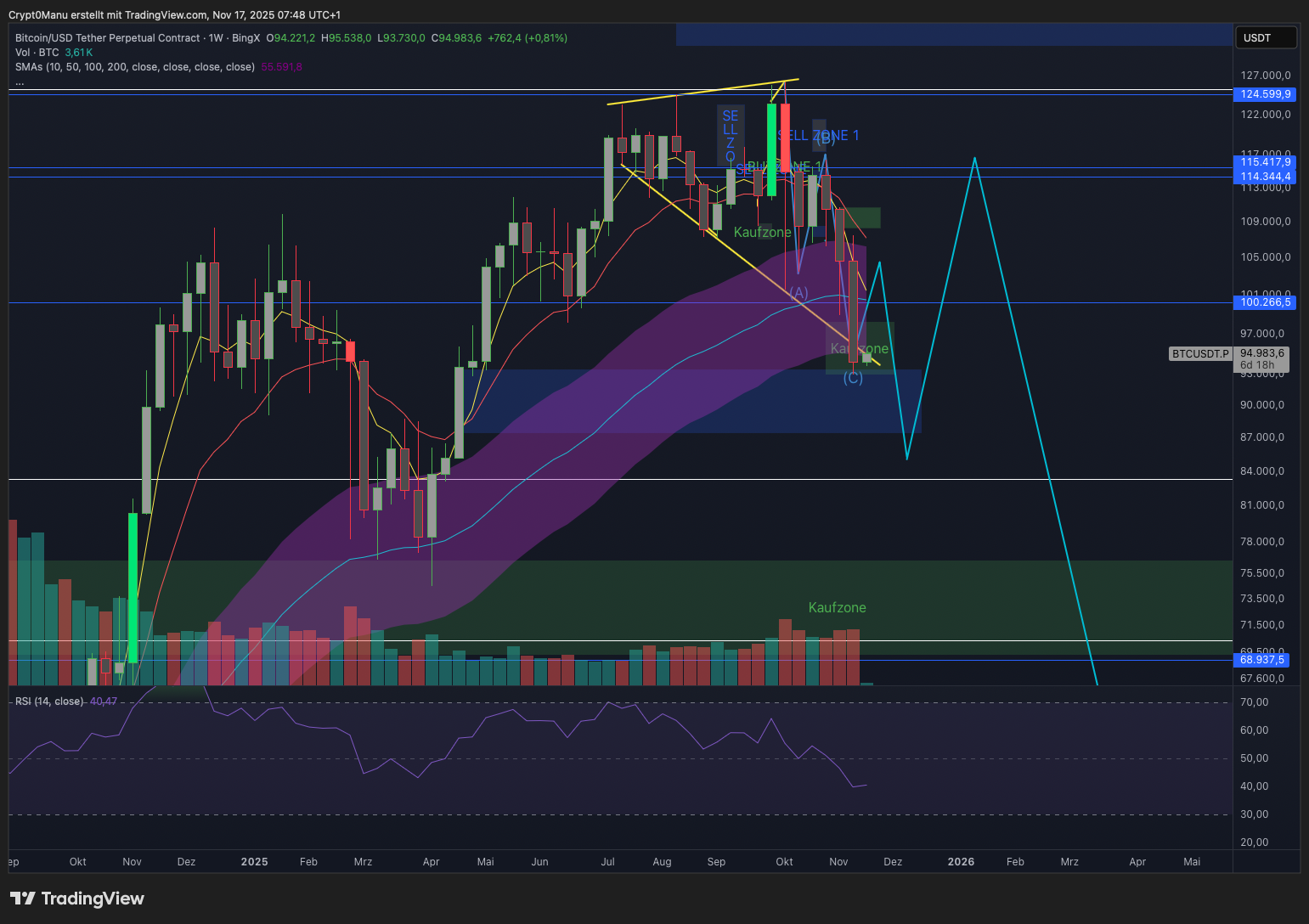Click the 2026 marker on time axis
Image resolution: width=1309 pixels, height=924 pixels.
coord(961,862)
